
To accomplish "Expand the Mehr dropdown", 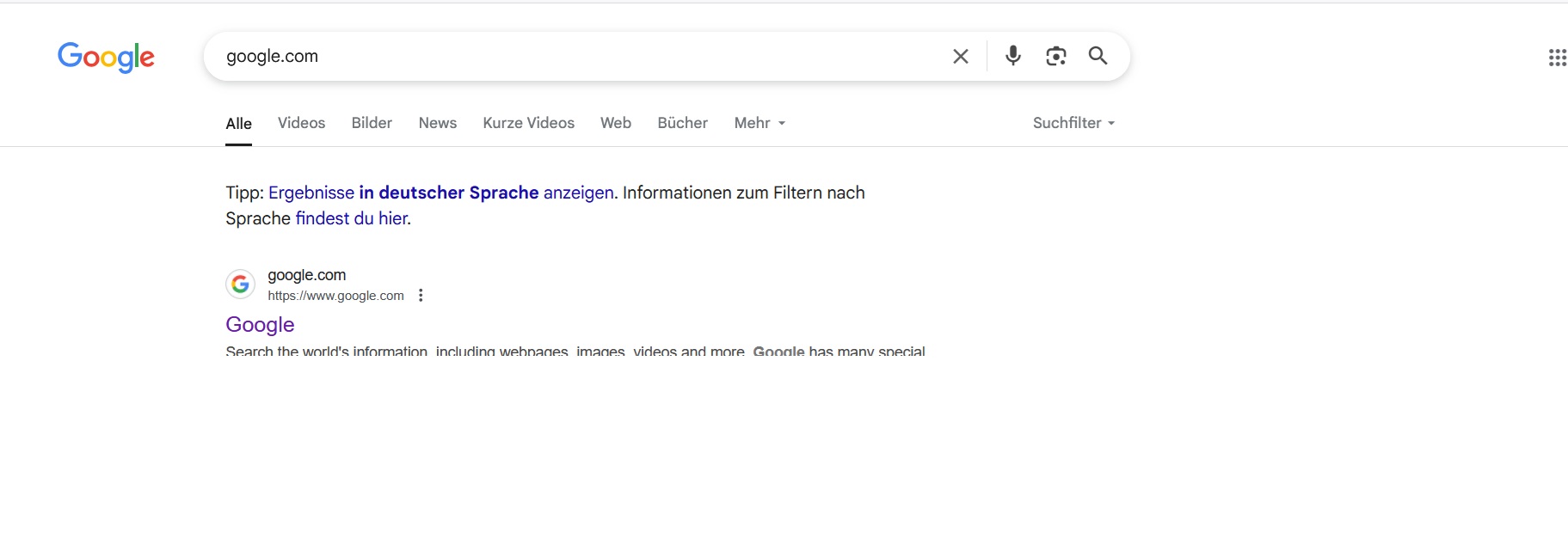I will [x=759, y=123].
